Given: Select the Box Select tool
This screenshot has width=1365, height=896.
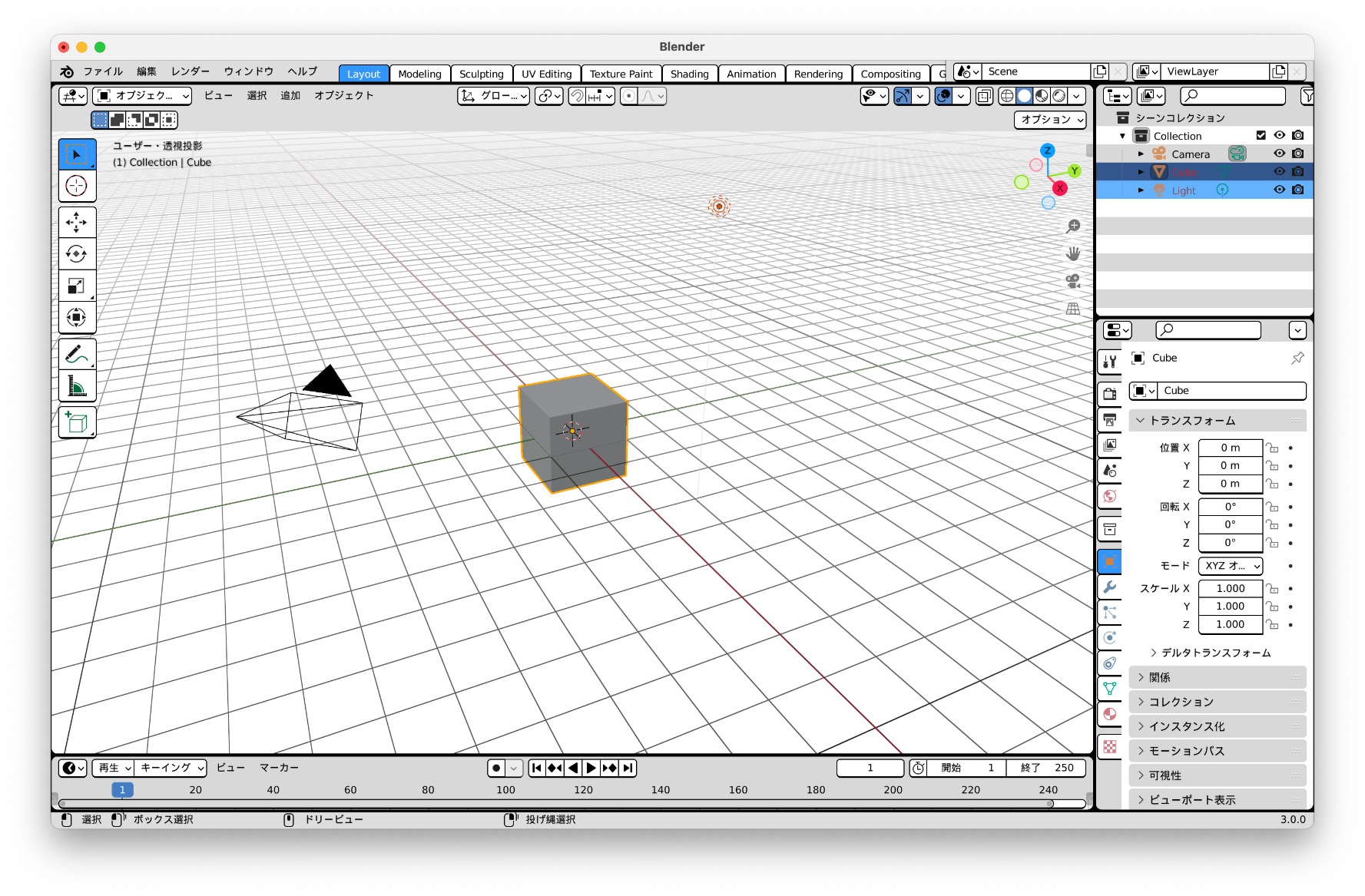Looking at the screenshot, I should [x=77, y=154].
